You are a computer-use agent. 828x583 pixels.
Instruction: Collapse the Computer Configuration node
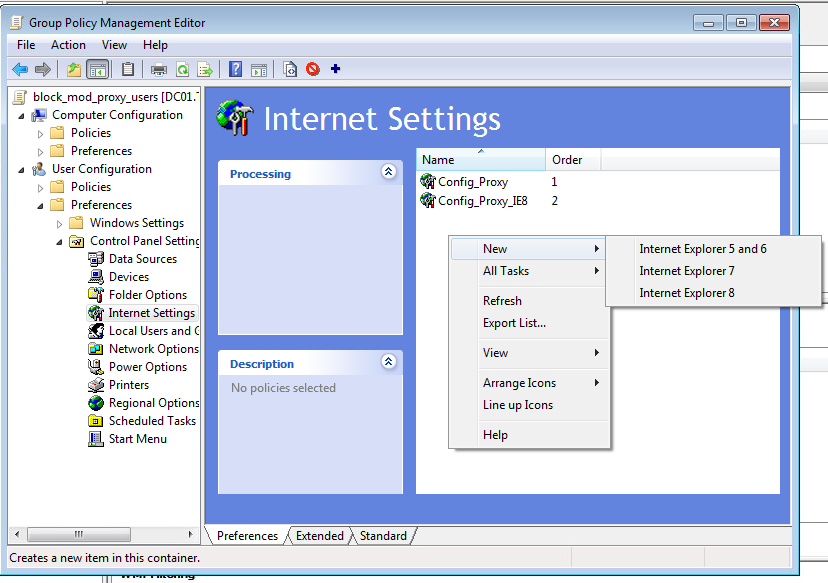point(21,116)
